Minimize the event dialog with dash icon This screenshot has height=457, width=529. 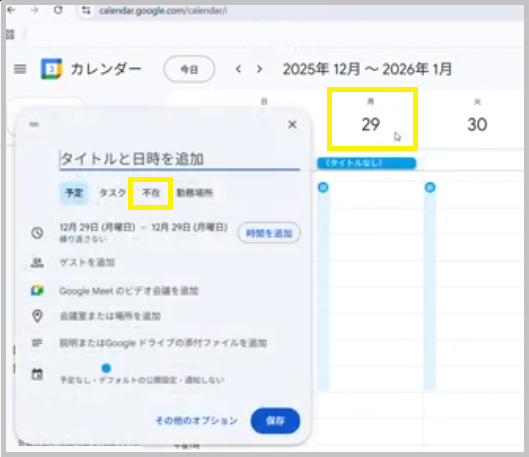[34, 125]
